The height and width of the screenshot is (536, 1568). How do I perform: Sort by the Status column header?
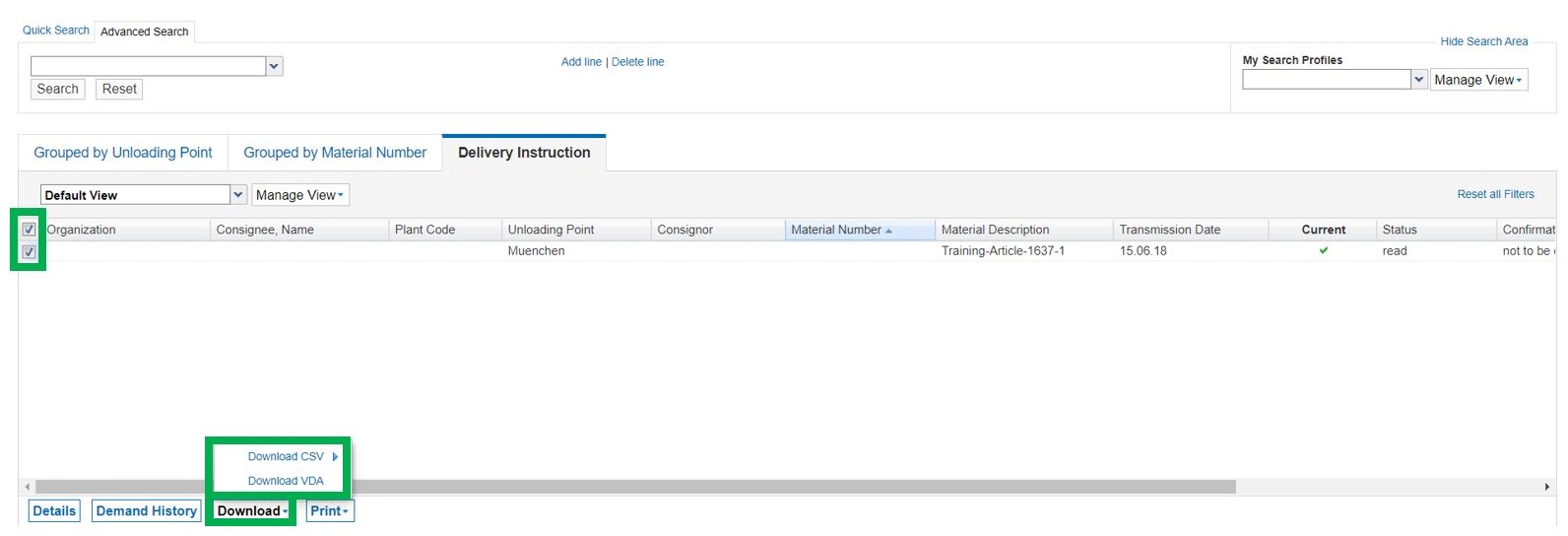point(1436,230)
